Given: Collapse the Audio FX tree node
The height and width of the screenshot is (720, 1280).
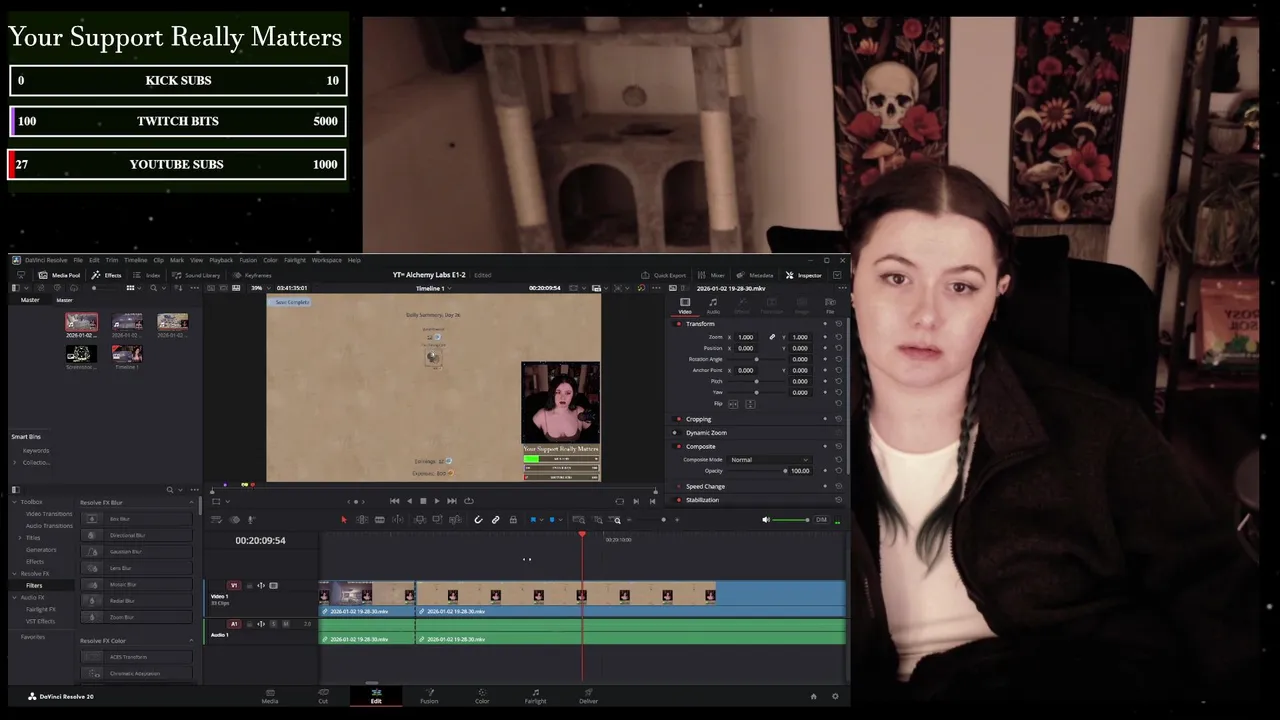Looking at the screenshot, I should pyautogui.click(x=15, y=598).
